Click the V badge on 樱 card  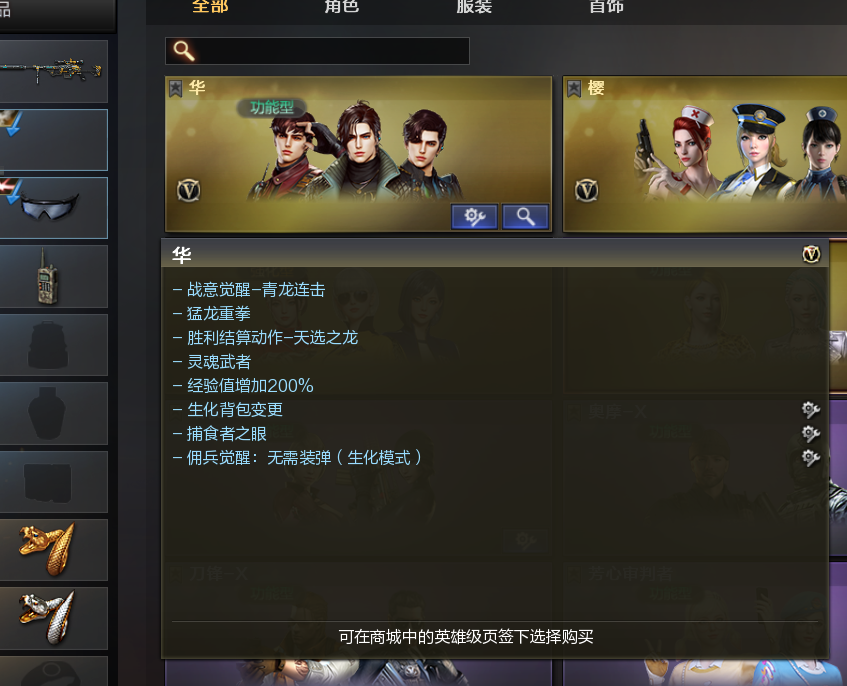[587, 190]
